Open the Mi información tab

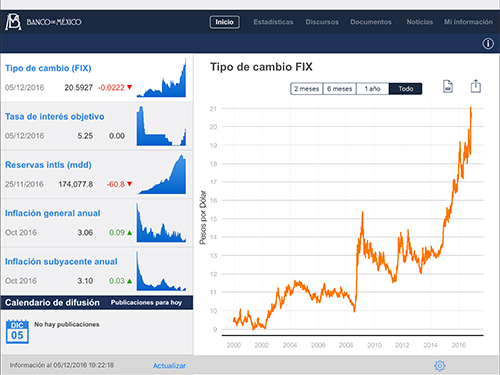[x=468, y=22]
